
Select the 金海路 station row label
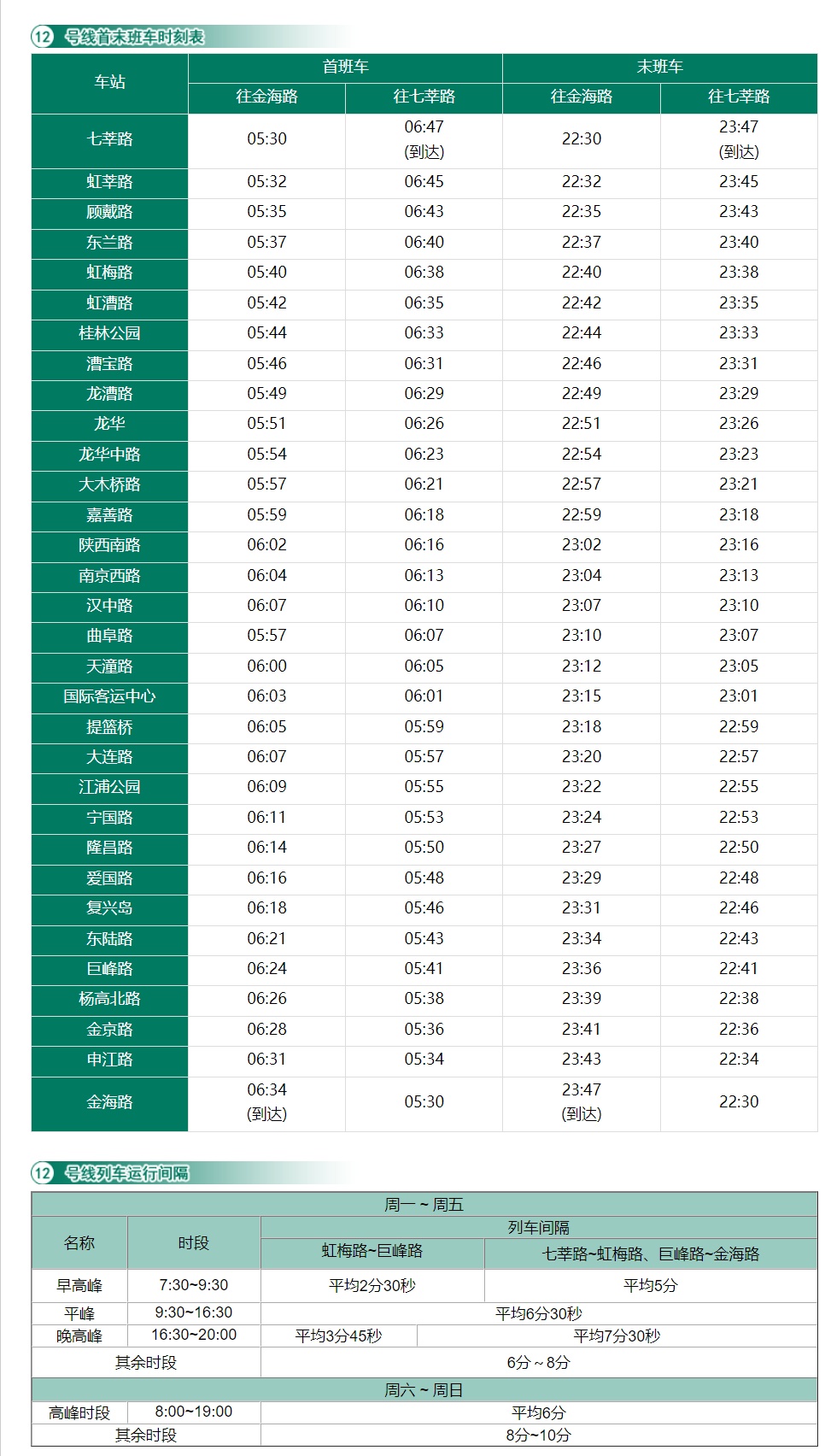tap(109, 1102)
